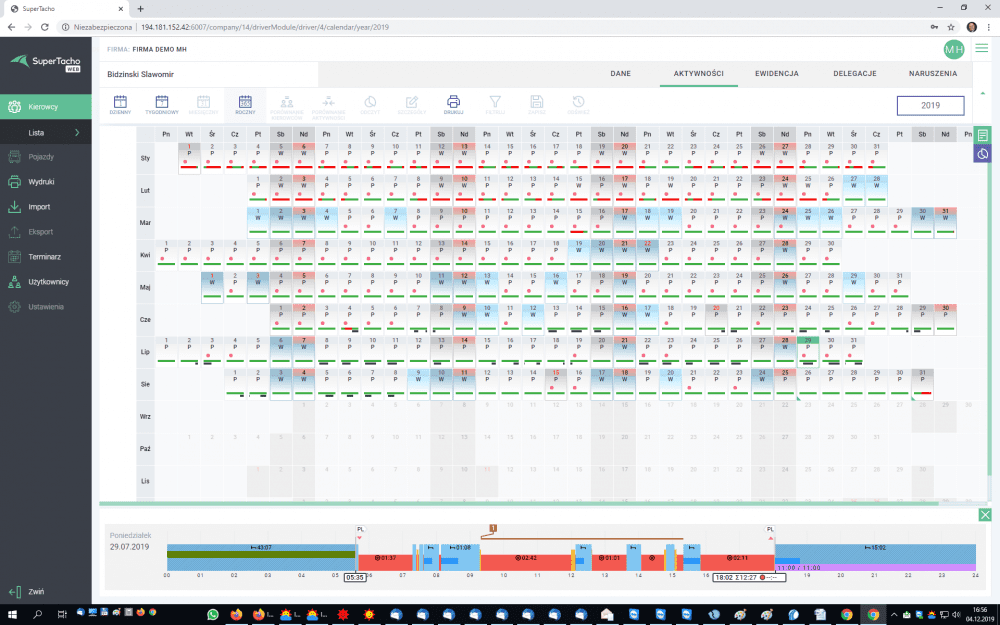Click the purple clock icon on right edge

point(982,154)
